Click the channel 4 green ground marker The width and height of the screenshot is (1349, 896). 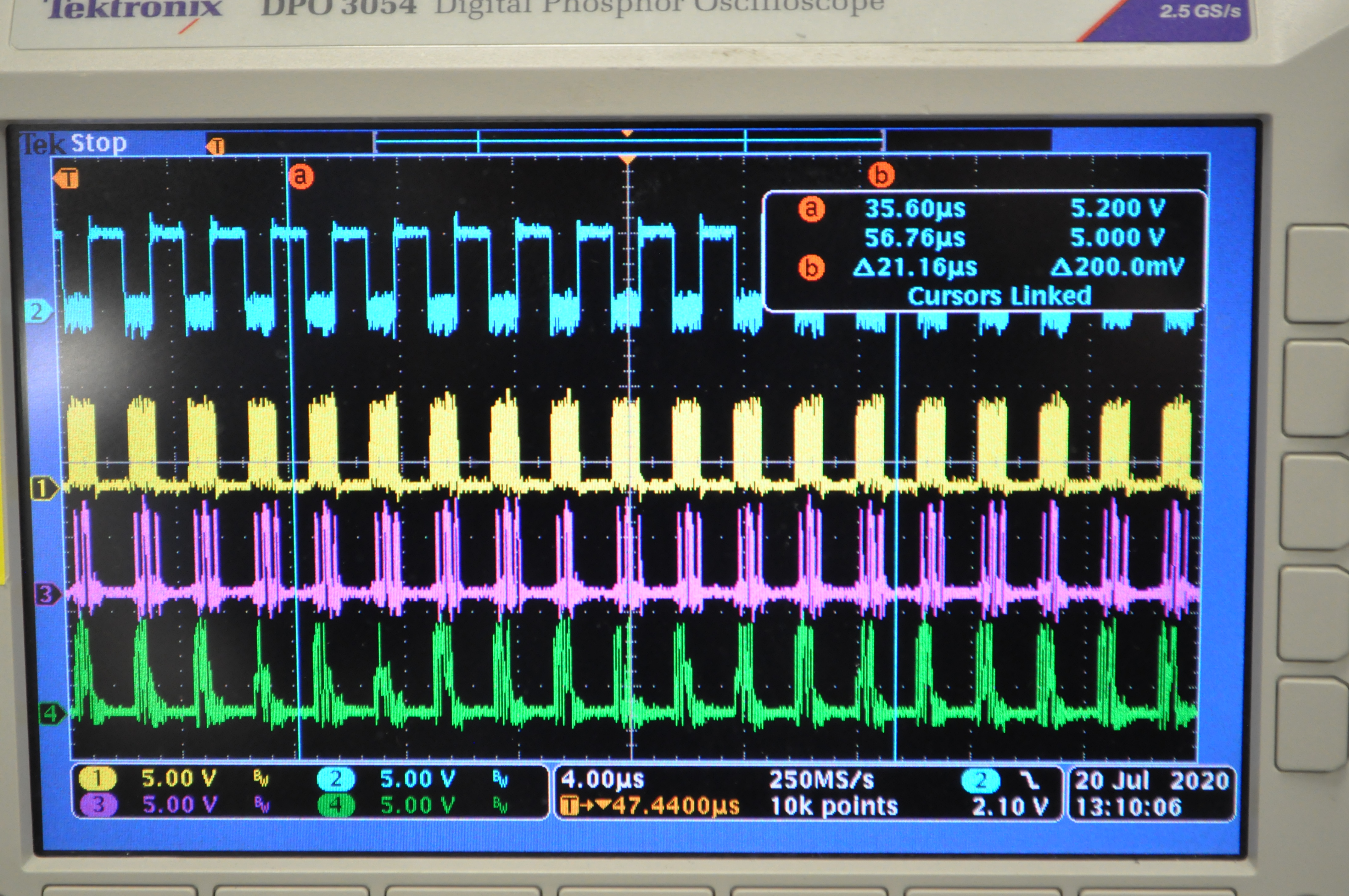click(x=51, y=714)
